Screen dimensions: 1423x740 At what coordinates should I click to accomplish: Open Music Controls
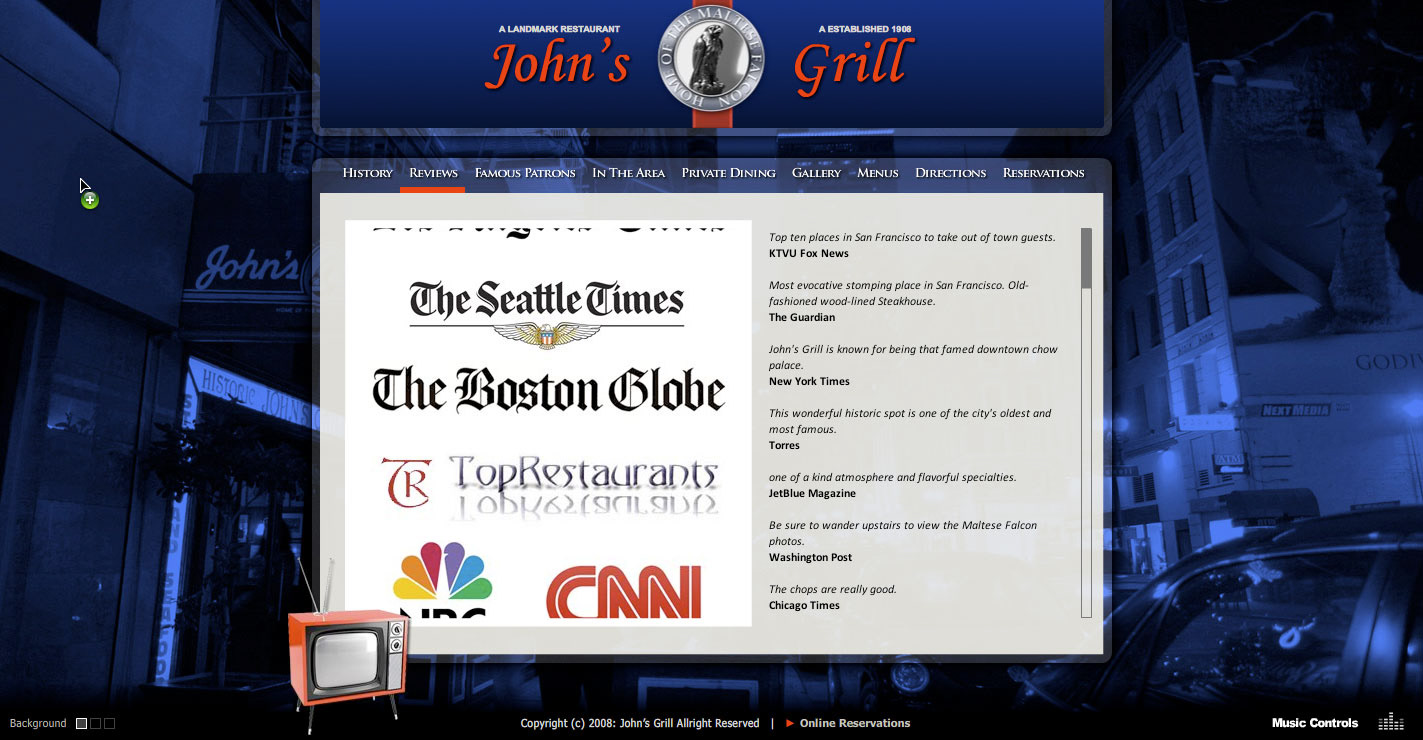pos(1315,723)
